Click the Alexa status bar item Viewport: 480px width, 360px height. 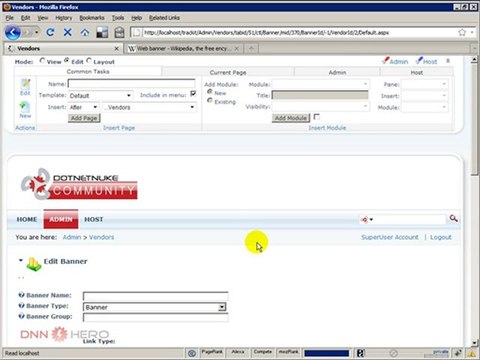(238, 352)
